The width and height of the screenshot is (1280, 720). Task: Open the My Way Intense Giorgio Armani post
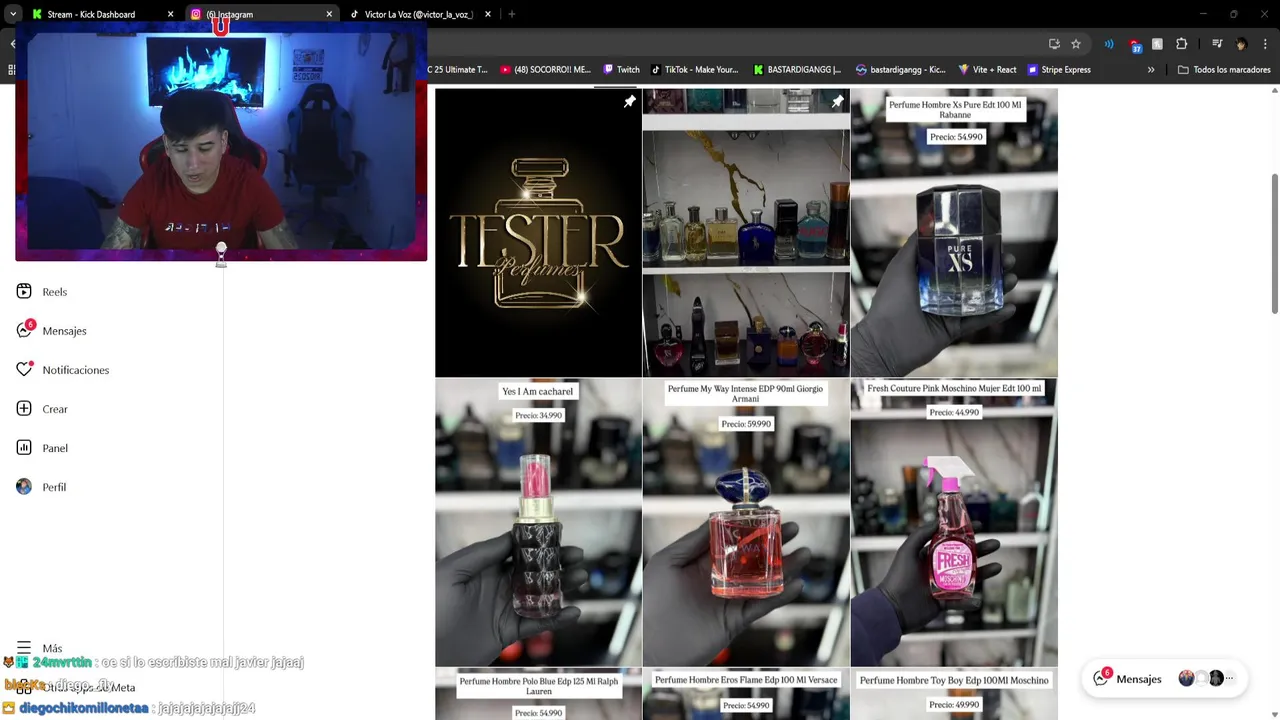[x=746, y=522]
